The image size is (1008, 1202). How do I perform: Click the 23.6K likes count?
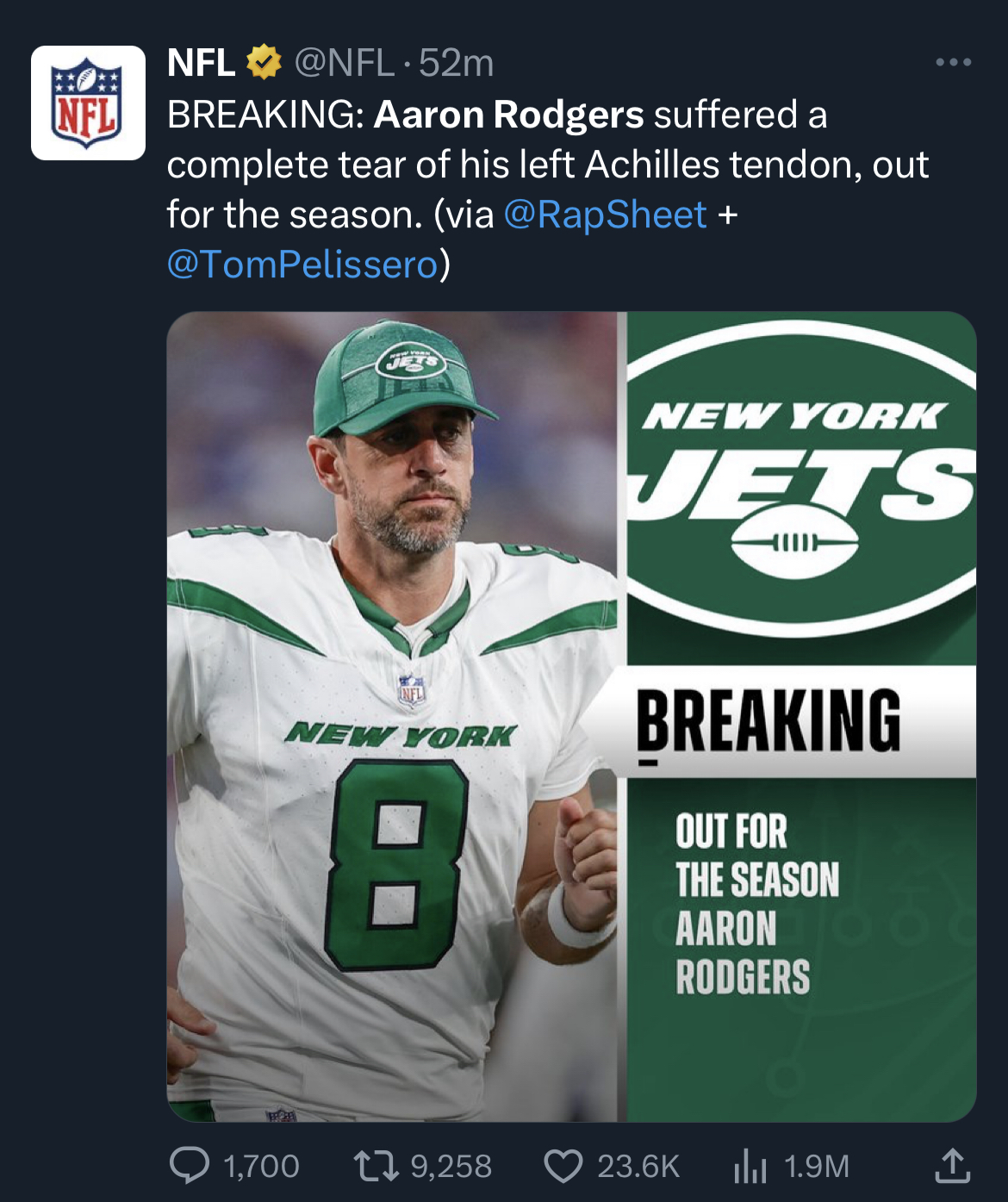pos(638,1167)
